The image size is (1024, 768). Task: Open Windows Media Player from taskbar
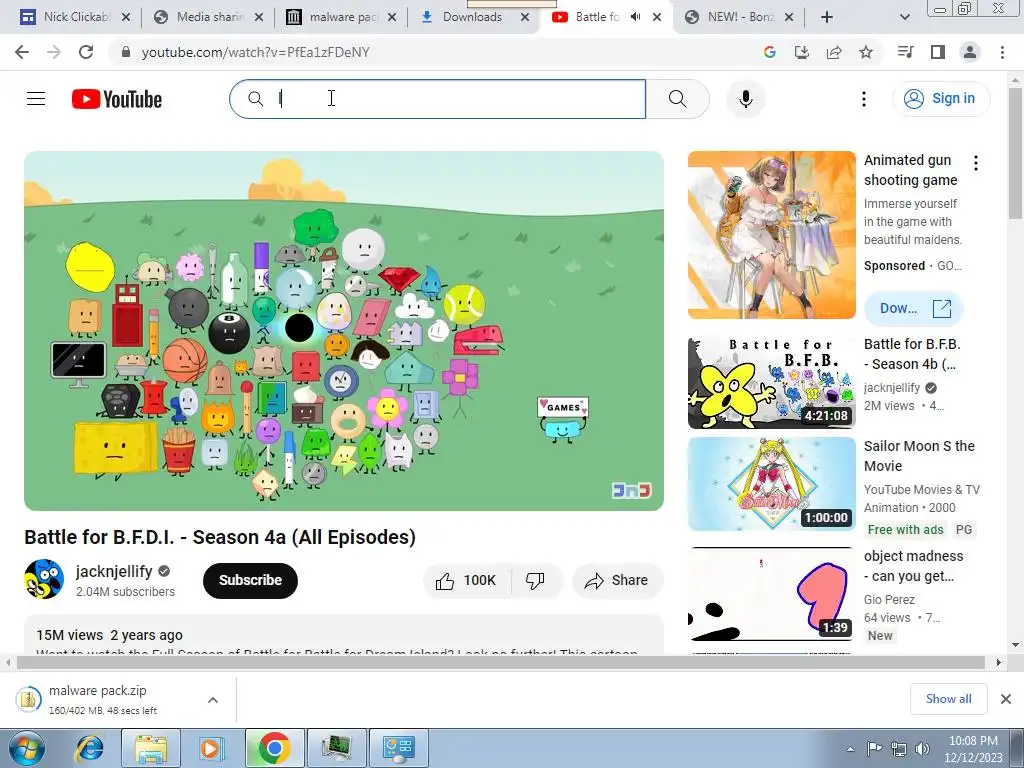click(211, 748)
